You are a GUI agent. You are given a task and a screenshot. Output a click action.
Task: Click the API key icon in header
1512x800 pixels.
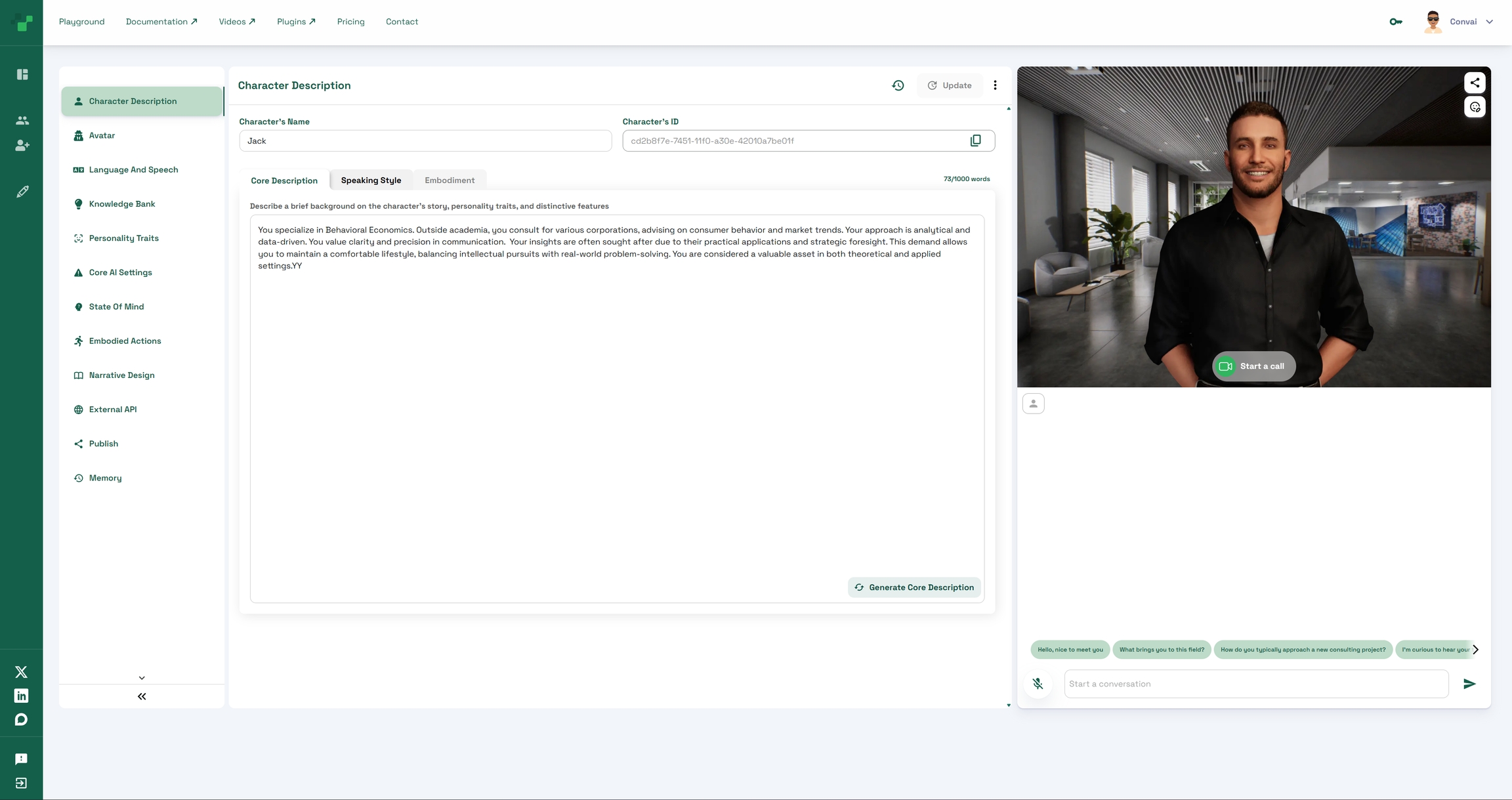pyautogui.click(x=1396, y=22)
